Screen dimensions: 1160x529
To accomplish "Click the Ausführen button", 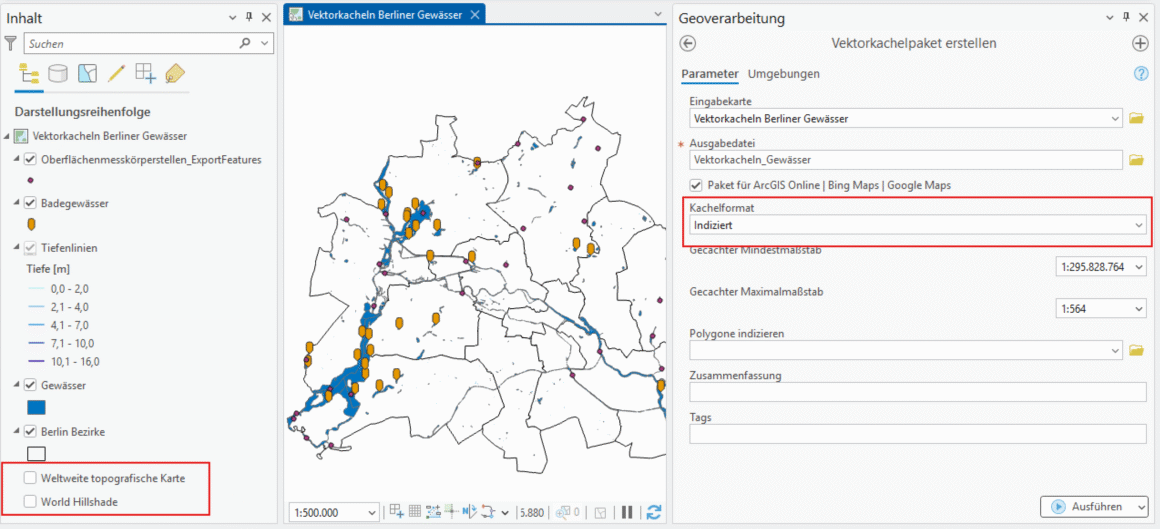I will (1094, 507).
